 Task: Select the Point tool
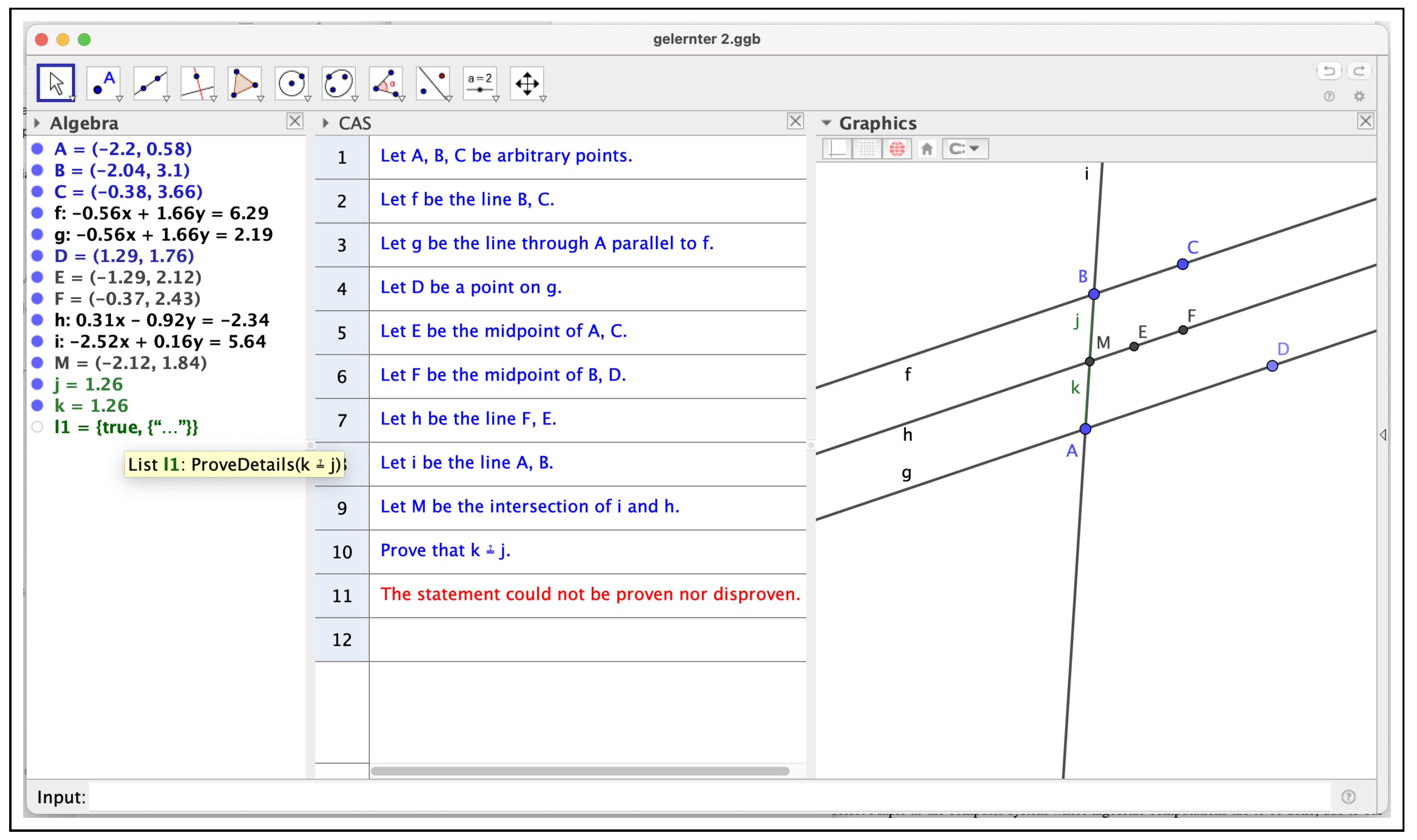103,83
